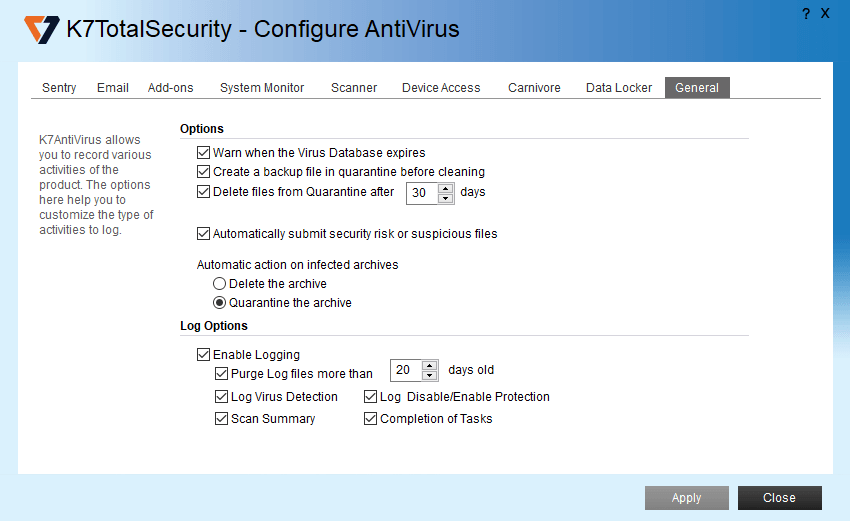Image resolution: width=850 pixels, height=521 pixels.
Task: Click the K7 logo icon
Action: (41, 29)
